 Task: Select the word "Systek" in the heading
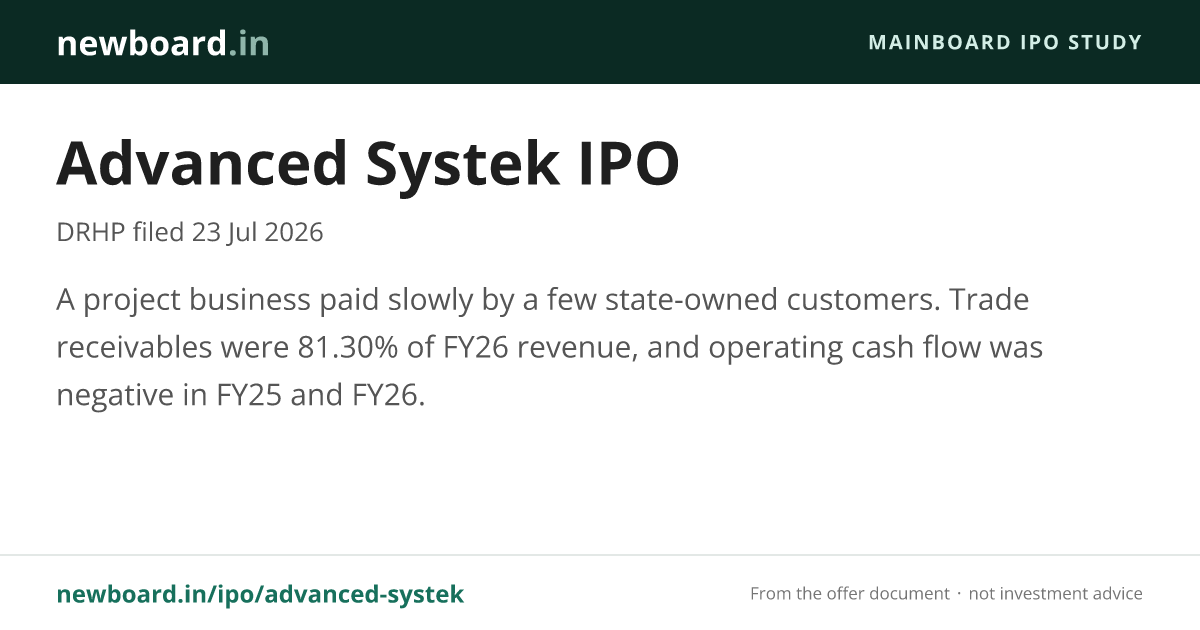(x=463, y=163)
